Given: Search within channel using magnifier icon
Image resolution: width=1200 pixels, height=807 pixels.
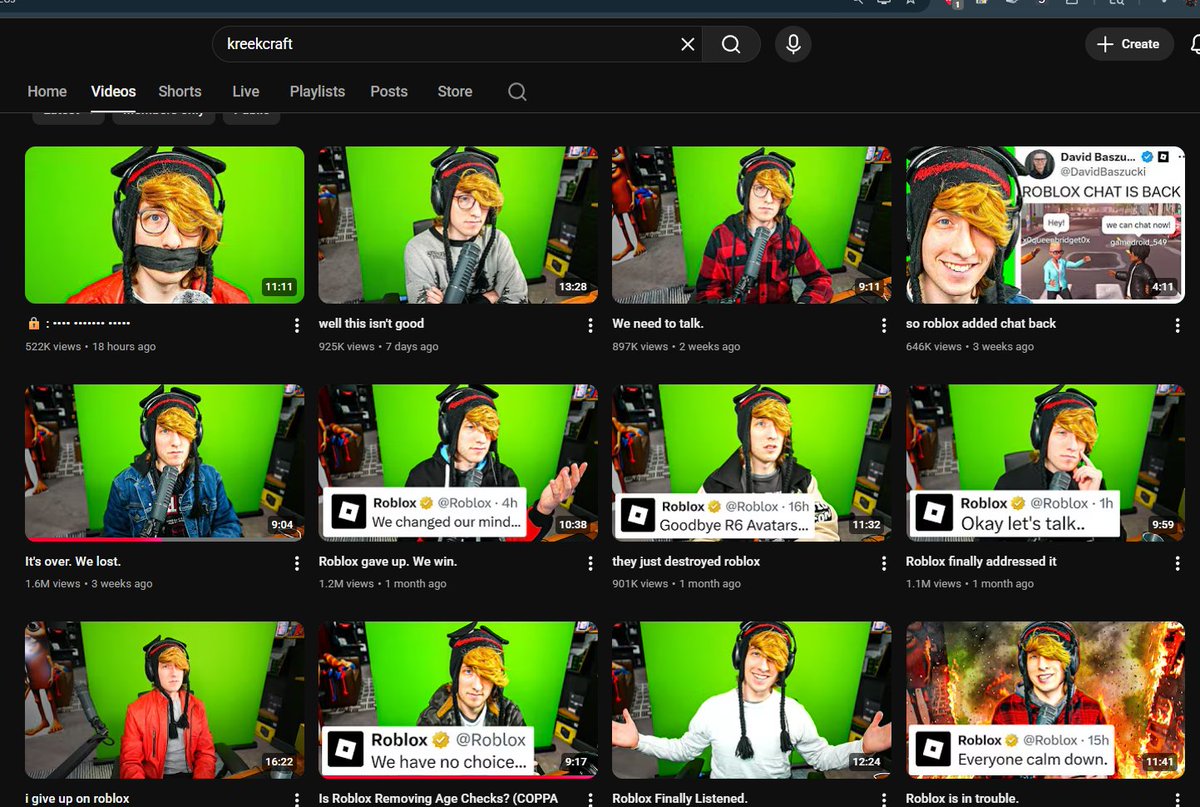Looking at the screenshot, I should (x=517, y=91).
